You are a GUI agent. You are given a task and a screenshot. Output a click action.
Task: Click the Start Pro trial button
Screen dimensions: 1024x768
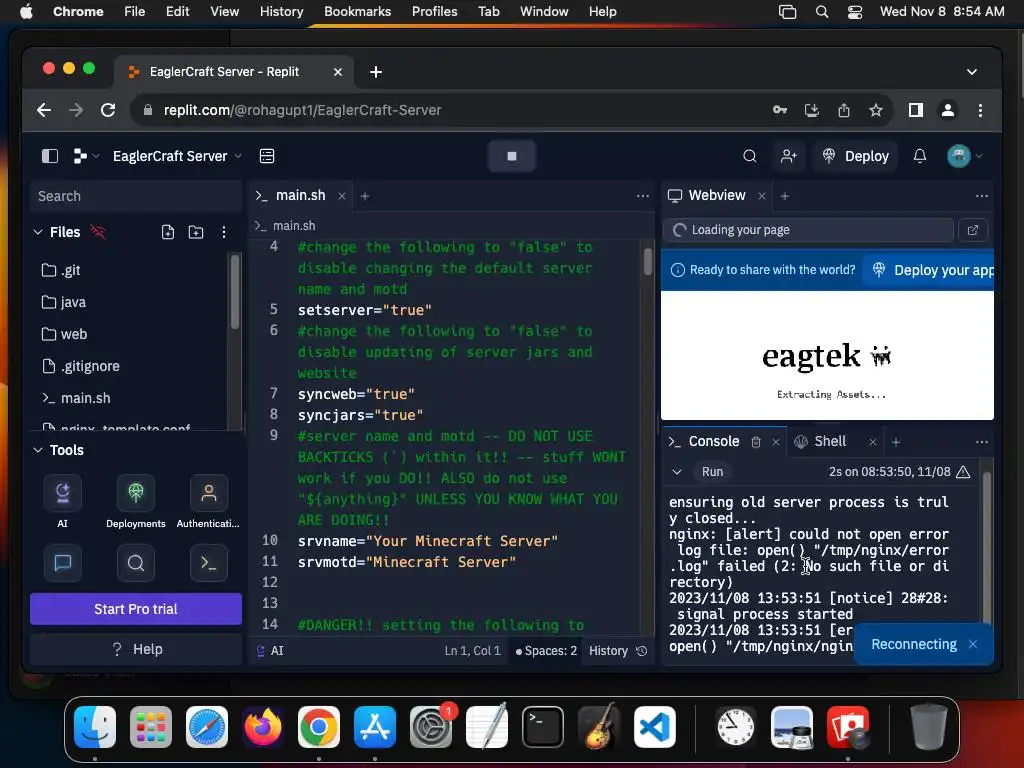[x=136, y=609]
